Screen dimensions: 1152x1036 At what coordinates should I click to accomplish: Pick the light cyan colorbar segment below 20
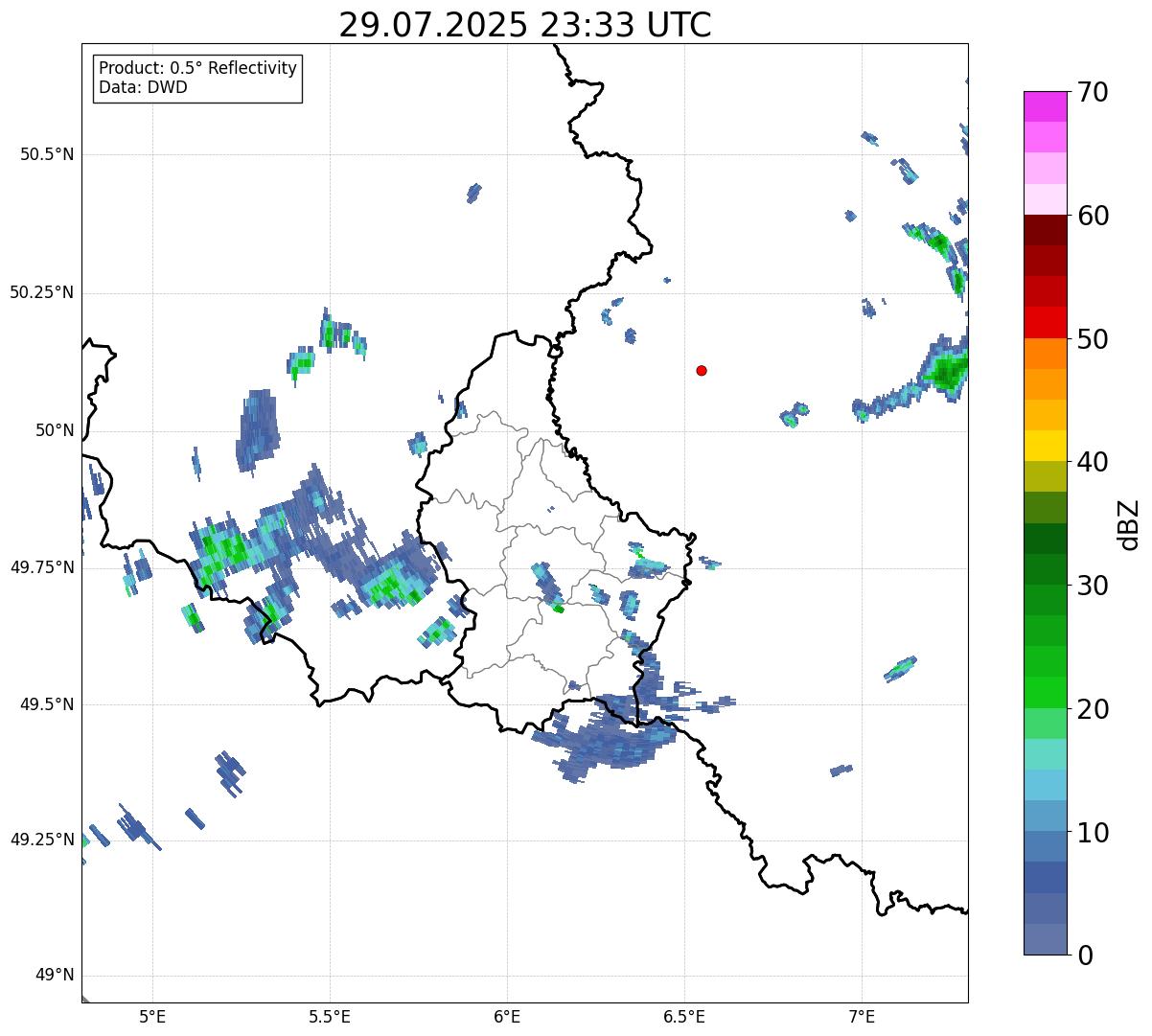click(1045, 754)
